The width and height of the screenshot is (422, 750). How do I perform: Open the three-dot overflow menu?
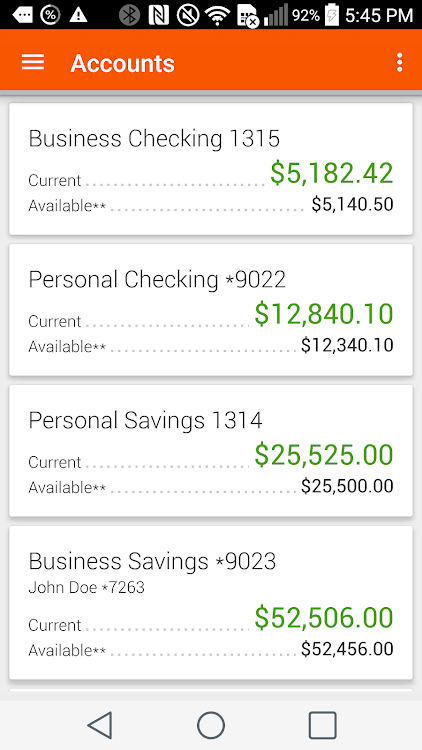click(399, 63)
